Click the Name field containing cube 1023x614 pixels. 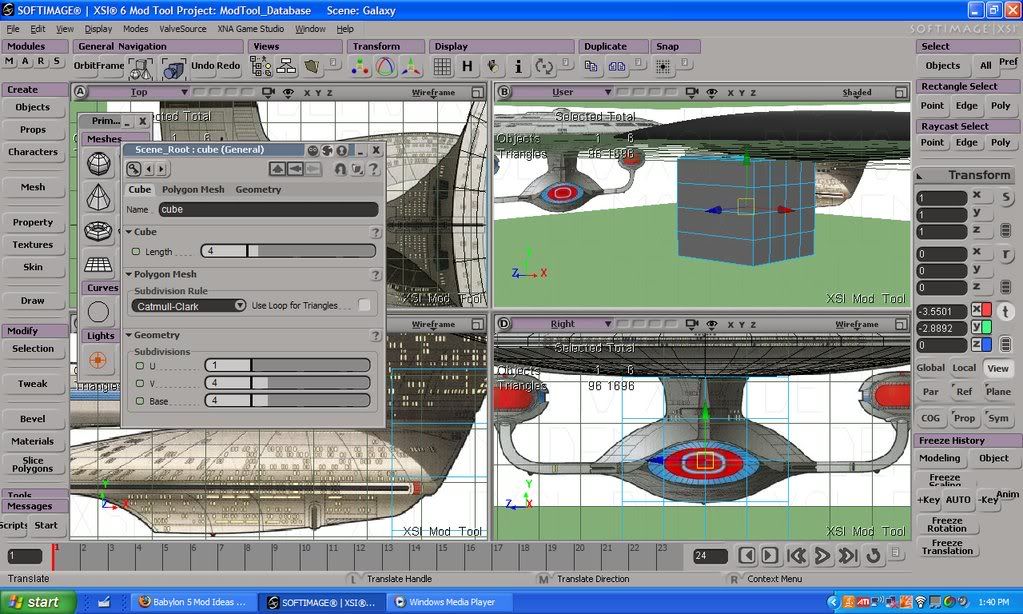(268, 209)
